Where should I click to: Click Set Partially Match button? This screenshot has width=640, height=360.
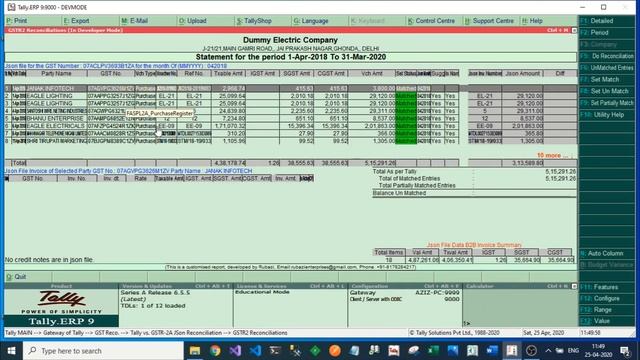[607, 103]
